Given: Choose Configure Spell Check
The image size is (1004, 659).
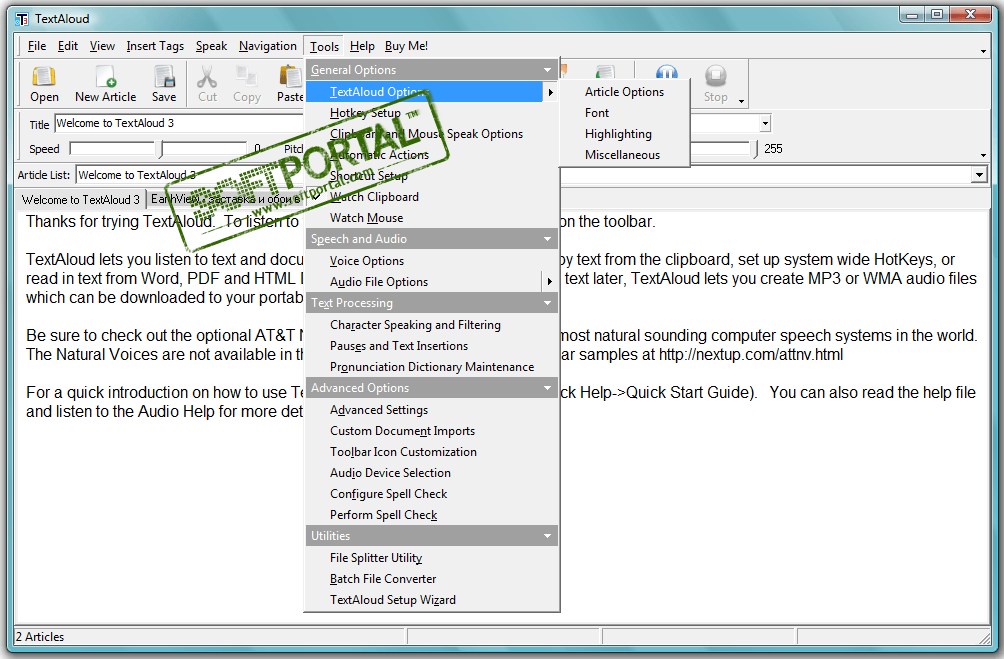Looking at the screenshot, I should coord(432,494).
